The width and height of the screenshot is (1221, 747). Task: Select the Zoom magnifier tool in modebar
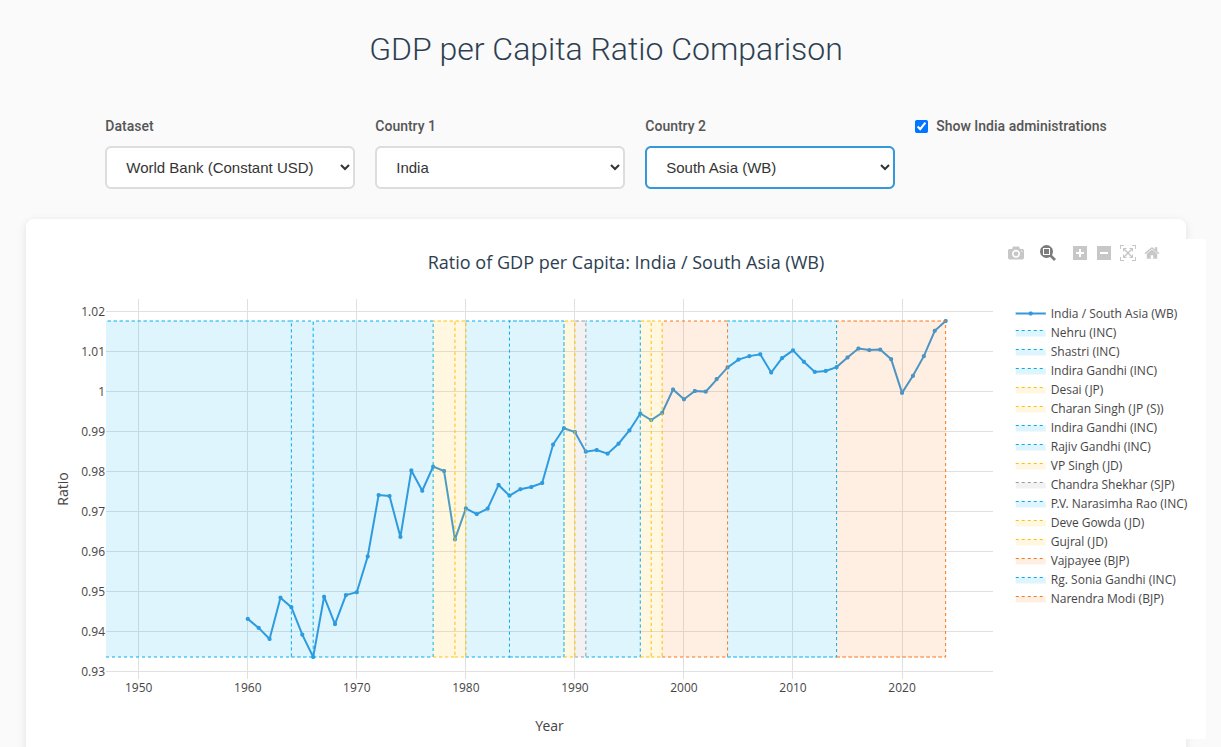(x=1048, y=253)
